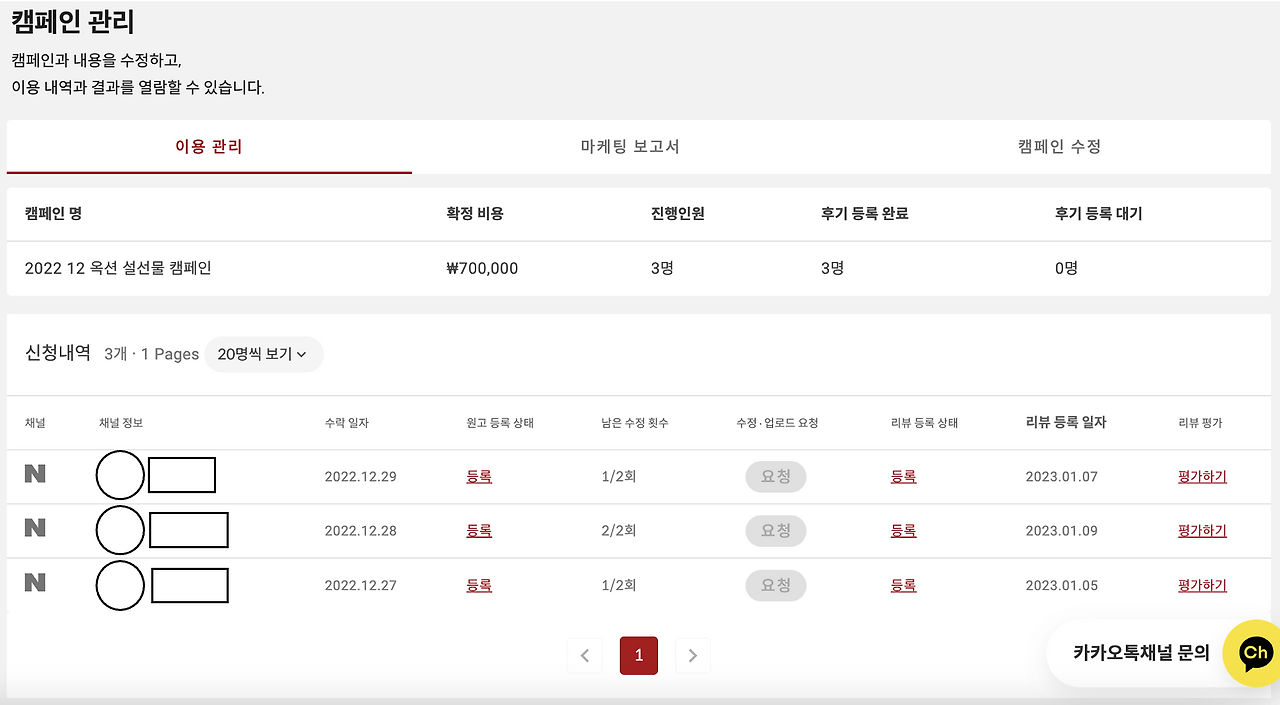Click 등록 under 리뷰 등록 상태, second row
The height and width of the screenshot is (705, 1280).
(903, 530)
